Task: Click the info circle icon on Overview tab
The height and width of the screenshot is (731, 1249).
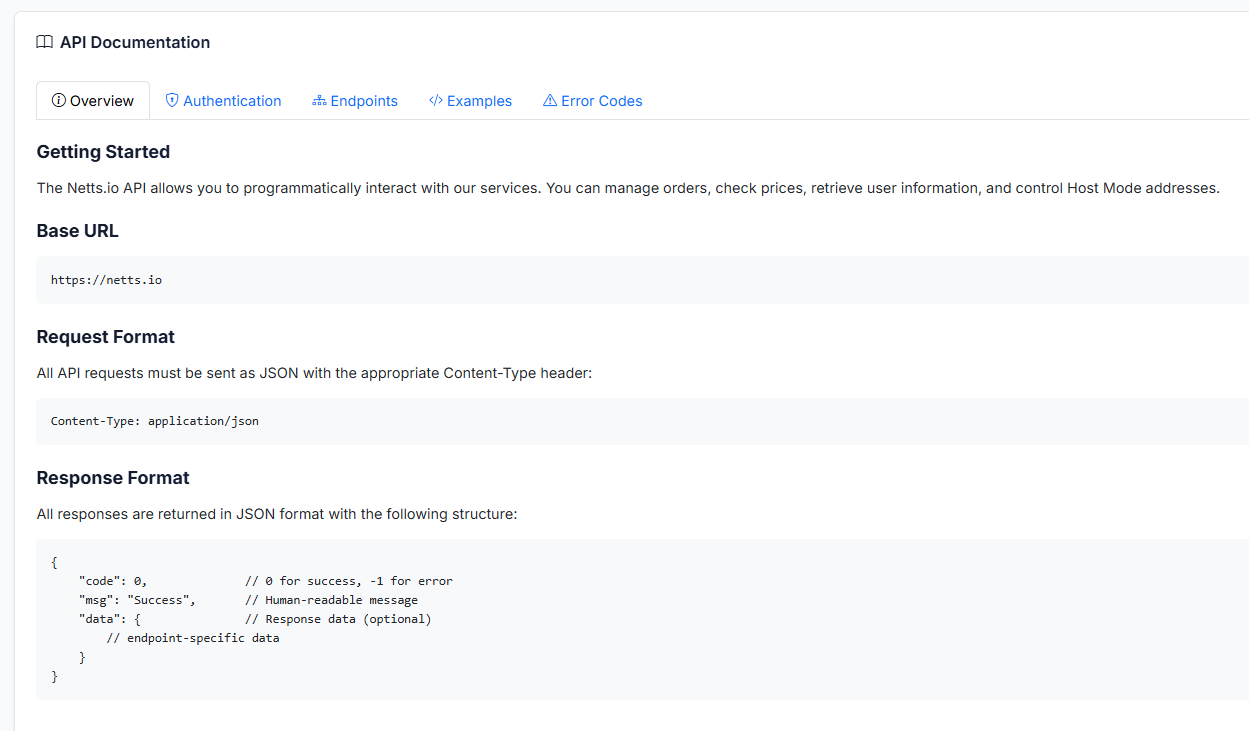Action: [x=58, y=101]
